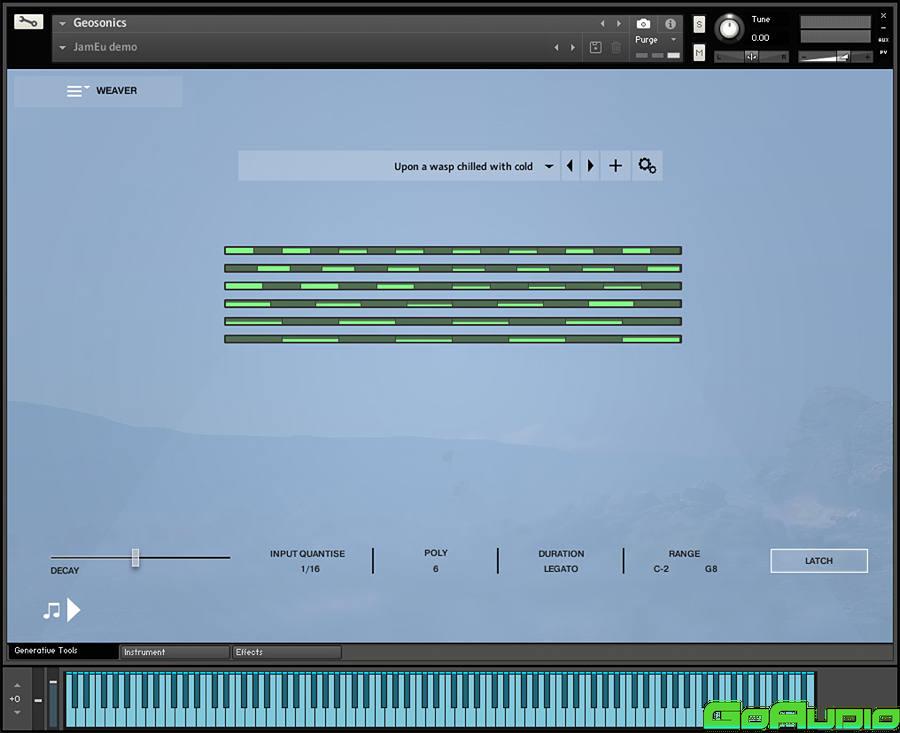Decrease keyboard octave shift down arrow
The width and height of the screenshot is (900, 733).
click(x=17, y=712)
